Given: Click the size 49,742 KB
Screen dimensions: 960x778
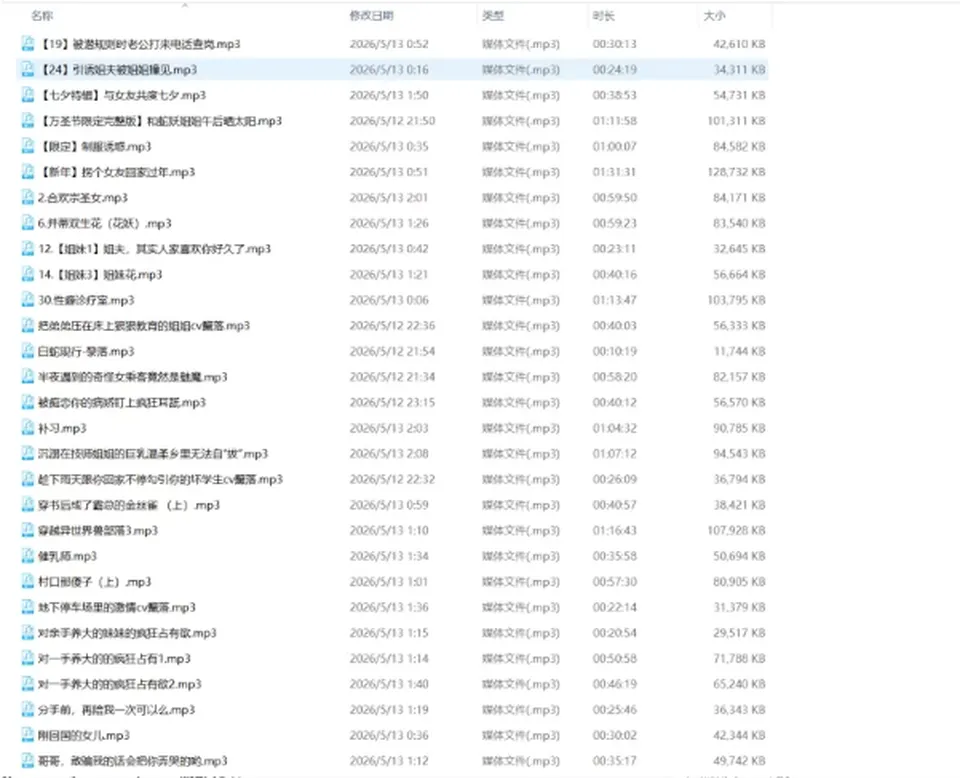Looking at the screenshot, I should [739, 761].
